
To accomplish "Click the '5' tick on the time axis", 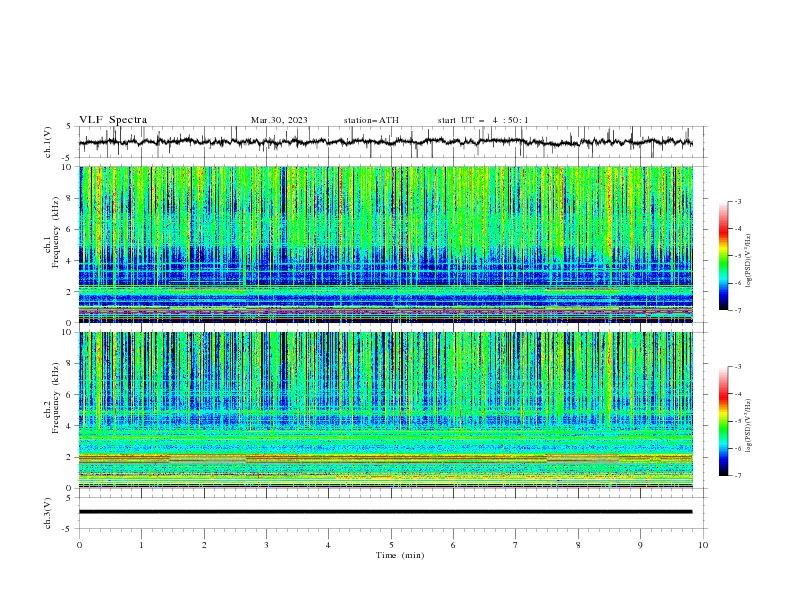I will click(x=391, y=545).
